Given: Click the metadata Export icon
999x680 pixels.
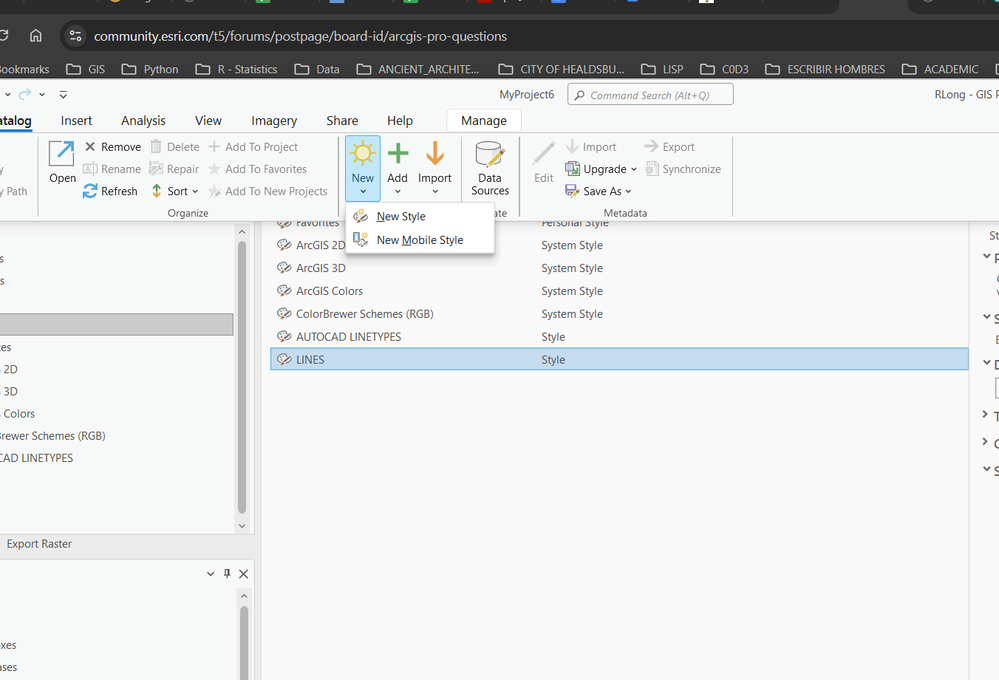Looking at the screenshot, I should [x=651, y=147].
